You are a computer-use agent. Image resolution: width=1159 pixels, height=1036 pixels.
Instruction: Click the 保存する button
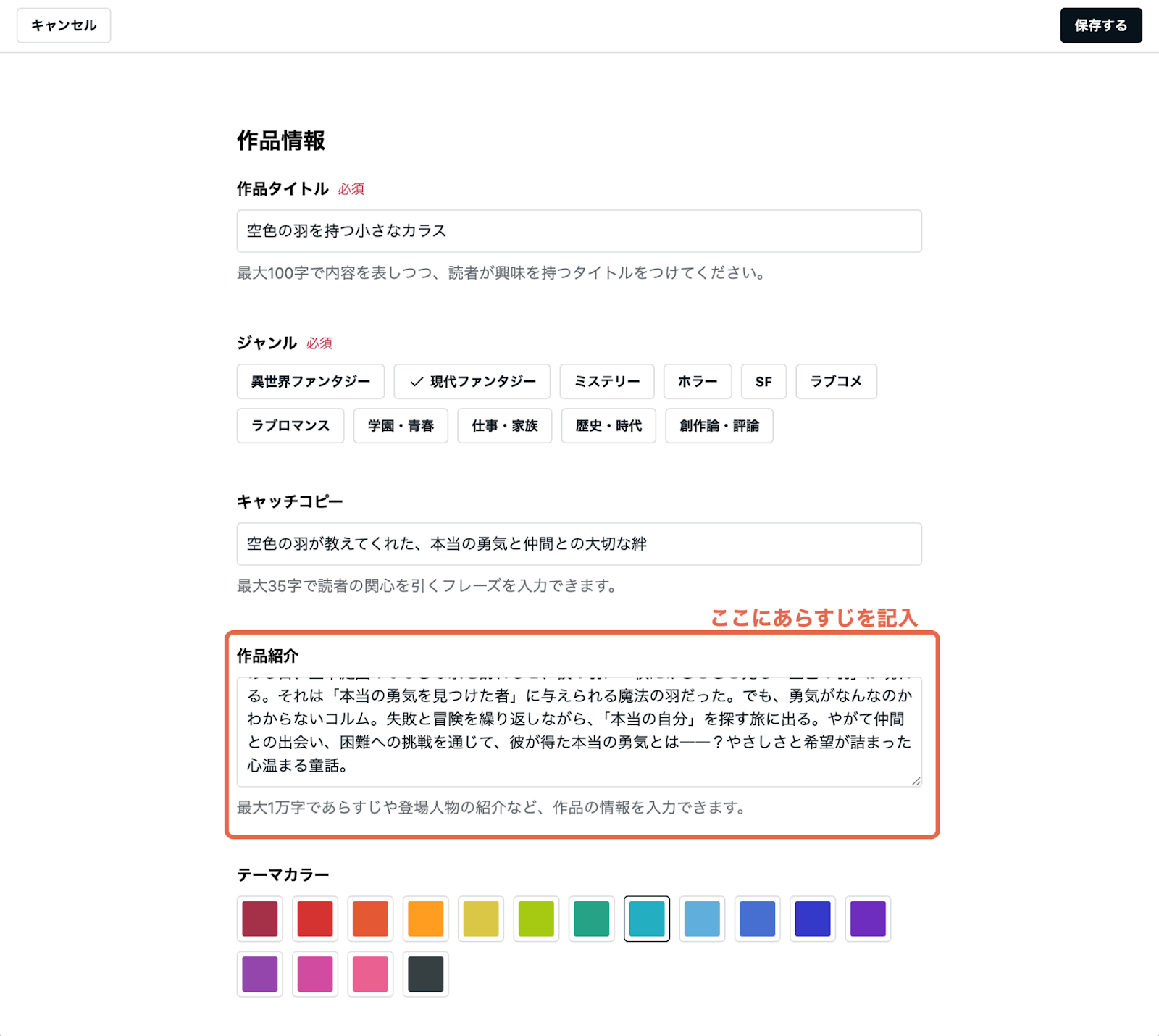pyautogui.click(x=1101, y=25)
